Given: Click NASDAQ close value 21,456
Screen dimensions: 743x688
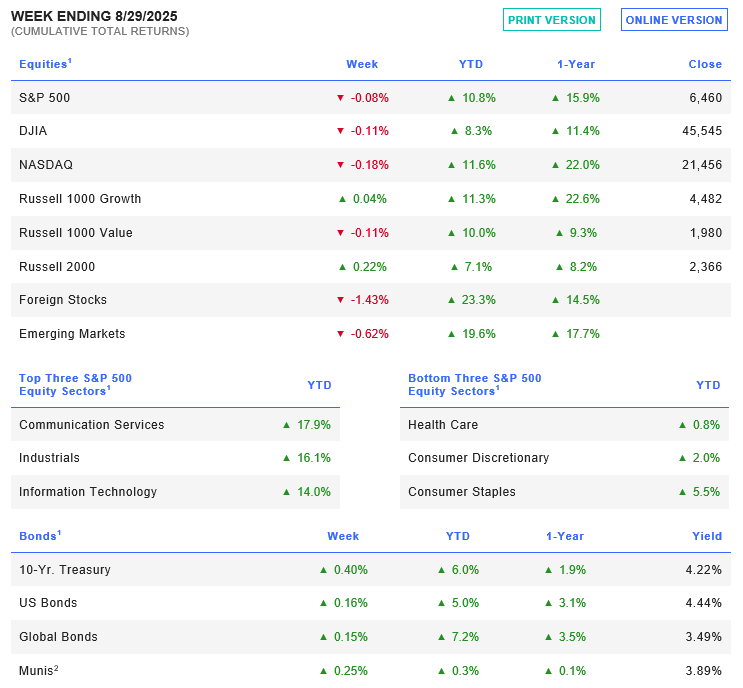Looking at the screenshot, I should (702, 165).
